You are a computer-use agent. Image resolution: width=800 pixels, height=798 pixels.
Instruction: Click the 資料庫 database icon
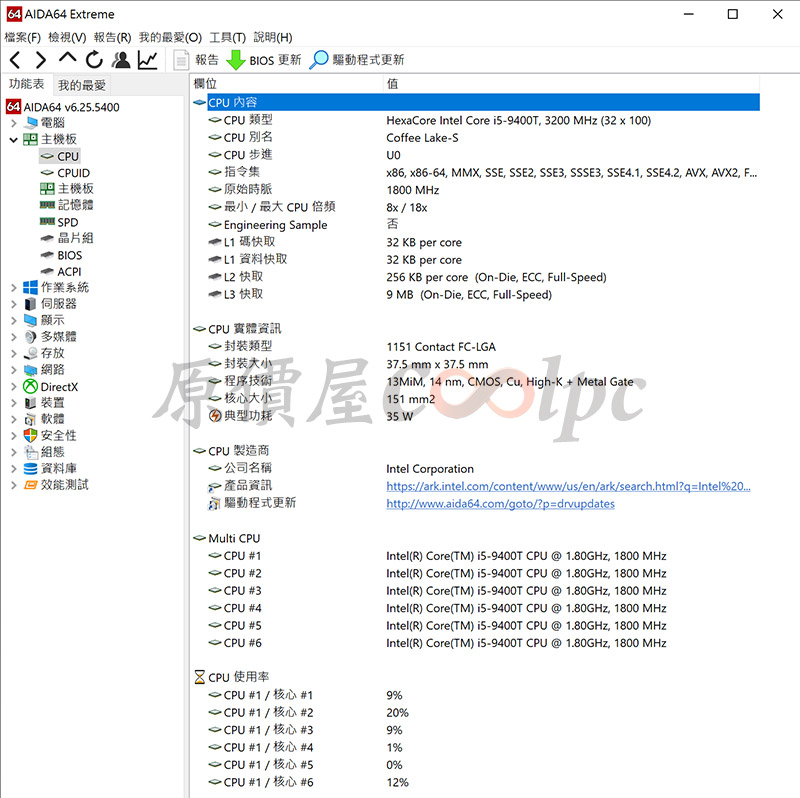click(31, 469)
